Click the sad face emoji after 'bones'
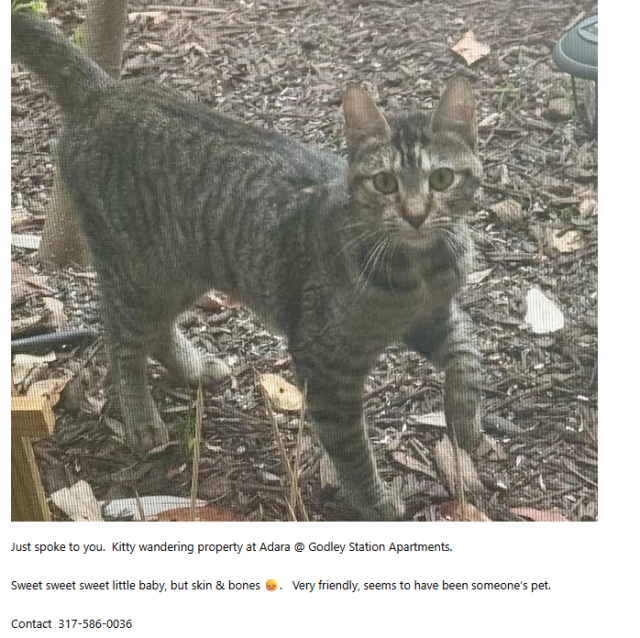The height and width of the screenshot is (638, 640). click(271, 585)
